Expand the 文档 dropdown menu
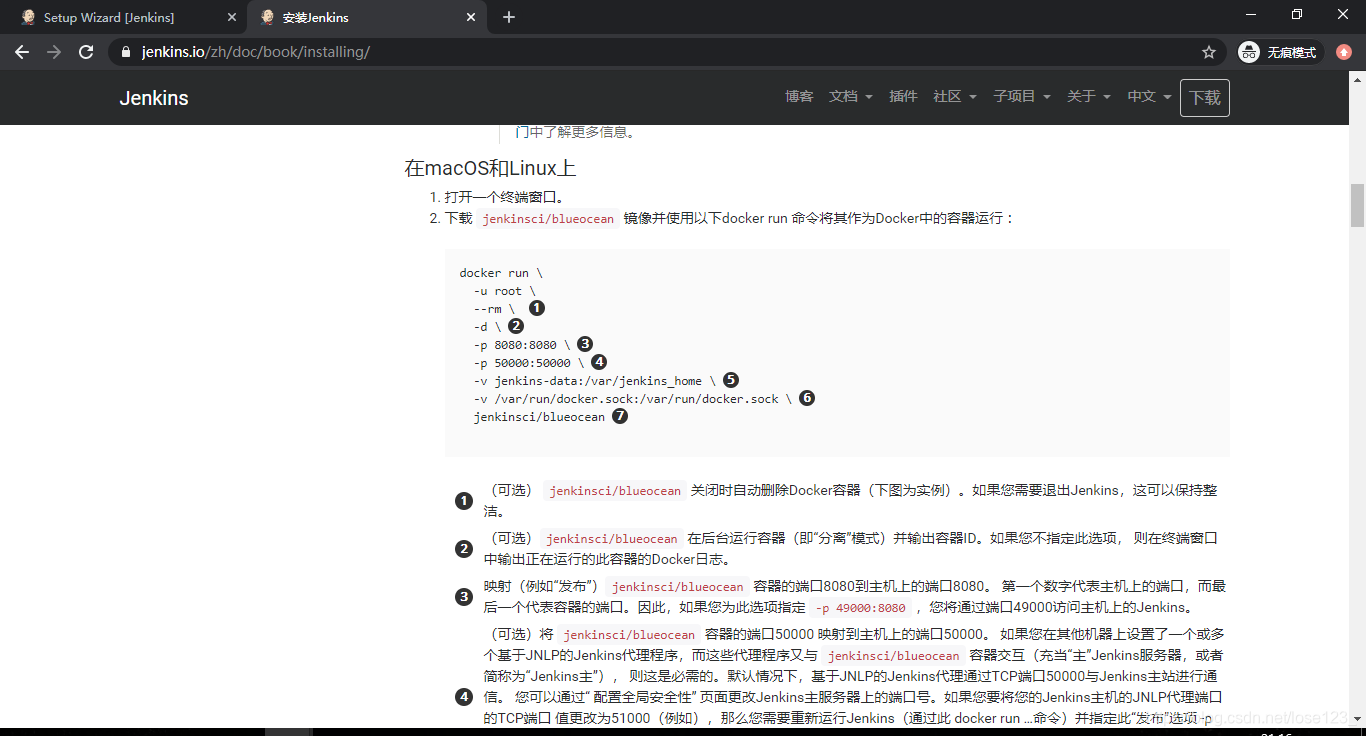 click(851, 97)
